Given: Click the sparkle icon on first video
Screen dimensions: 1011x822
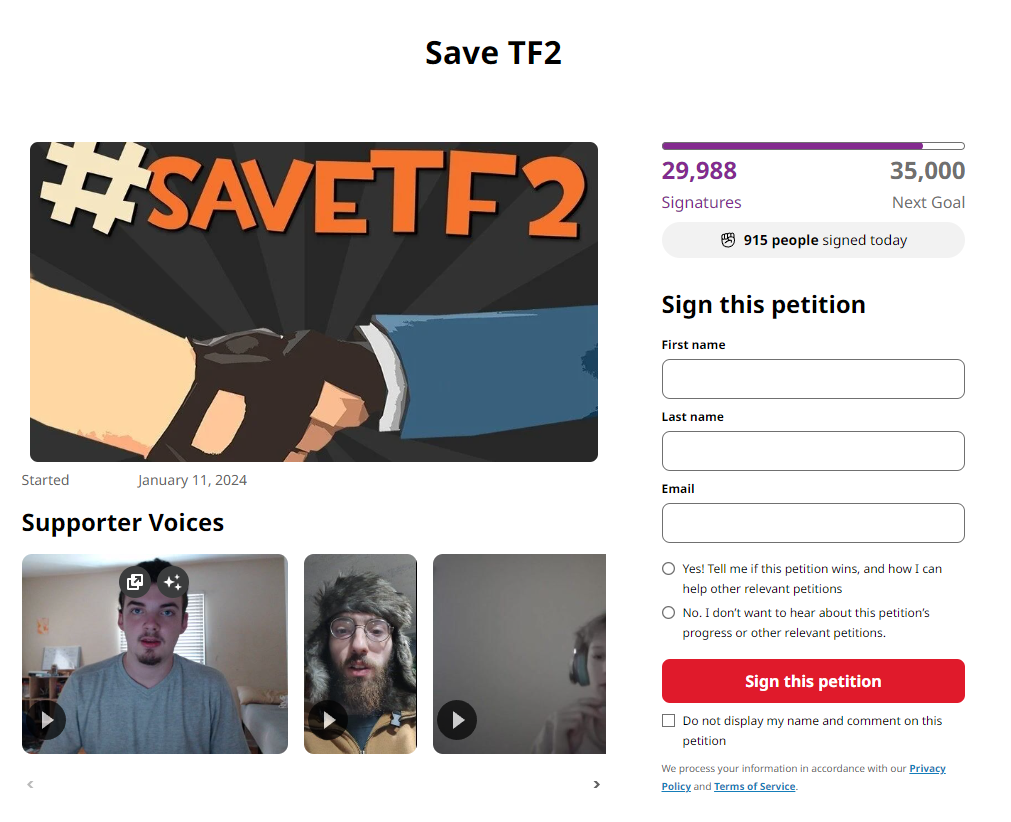Looking at the screenshot, I should 172,582.
